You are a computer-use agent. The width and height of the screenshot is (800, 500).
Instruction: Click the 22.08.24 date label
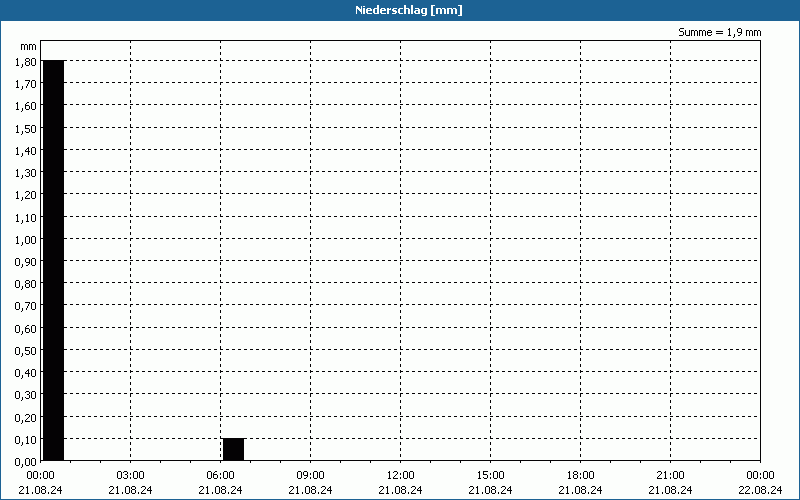click(760, 490)
